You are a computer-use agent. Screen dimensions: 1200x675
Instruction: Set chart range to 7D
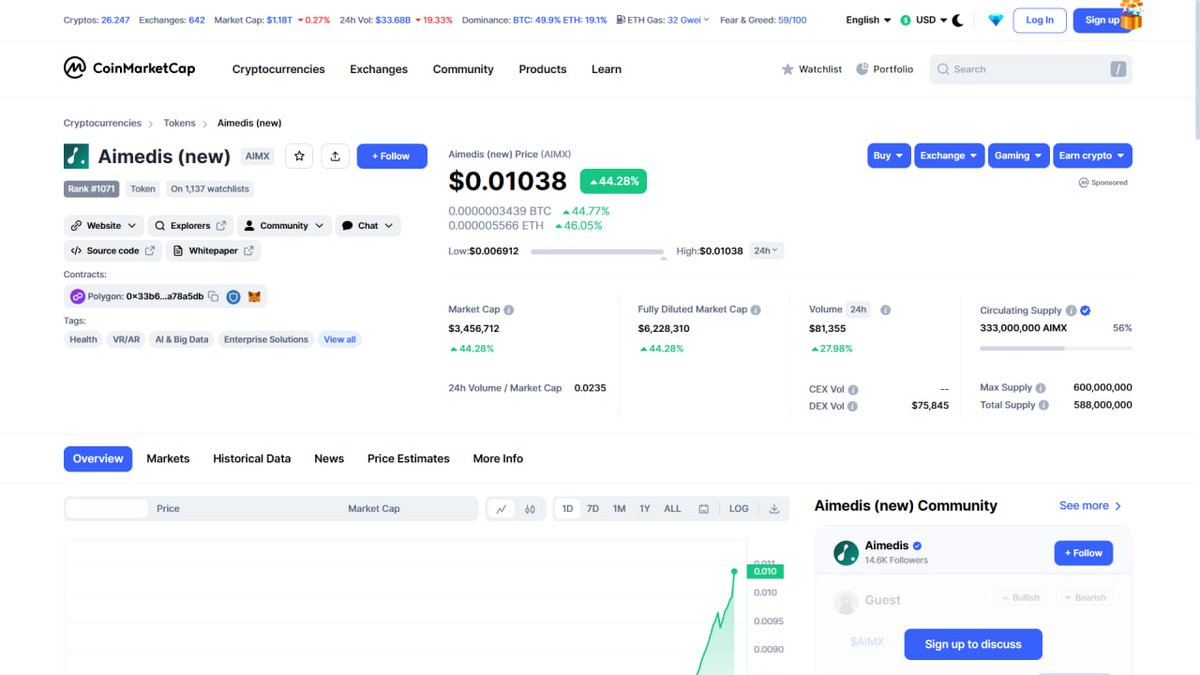click(x=593, y=509)
